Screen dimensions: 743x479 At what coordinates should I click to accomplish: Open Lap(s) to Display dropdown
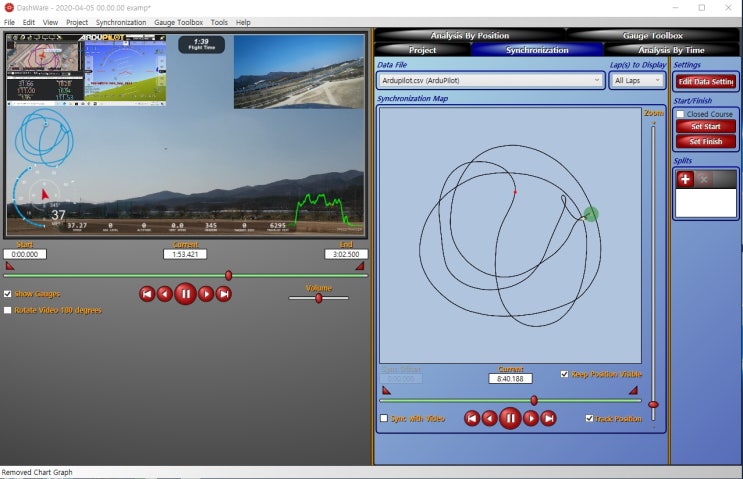pyautogui.click(x=637, y=81)
